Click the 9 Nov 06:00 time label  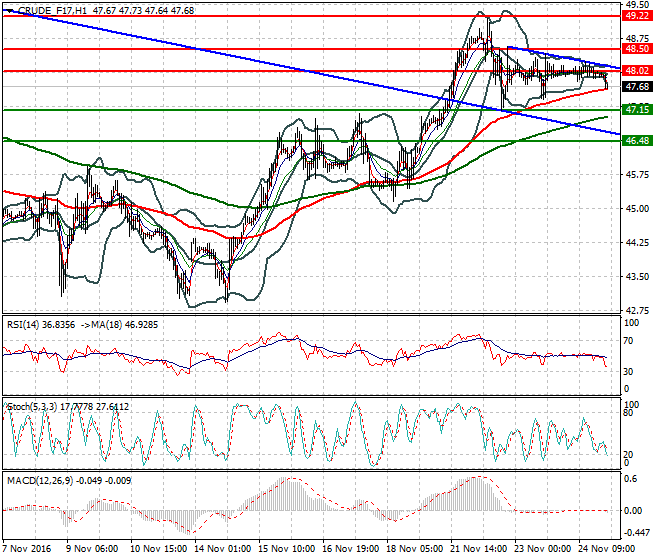click(92, 549)
